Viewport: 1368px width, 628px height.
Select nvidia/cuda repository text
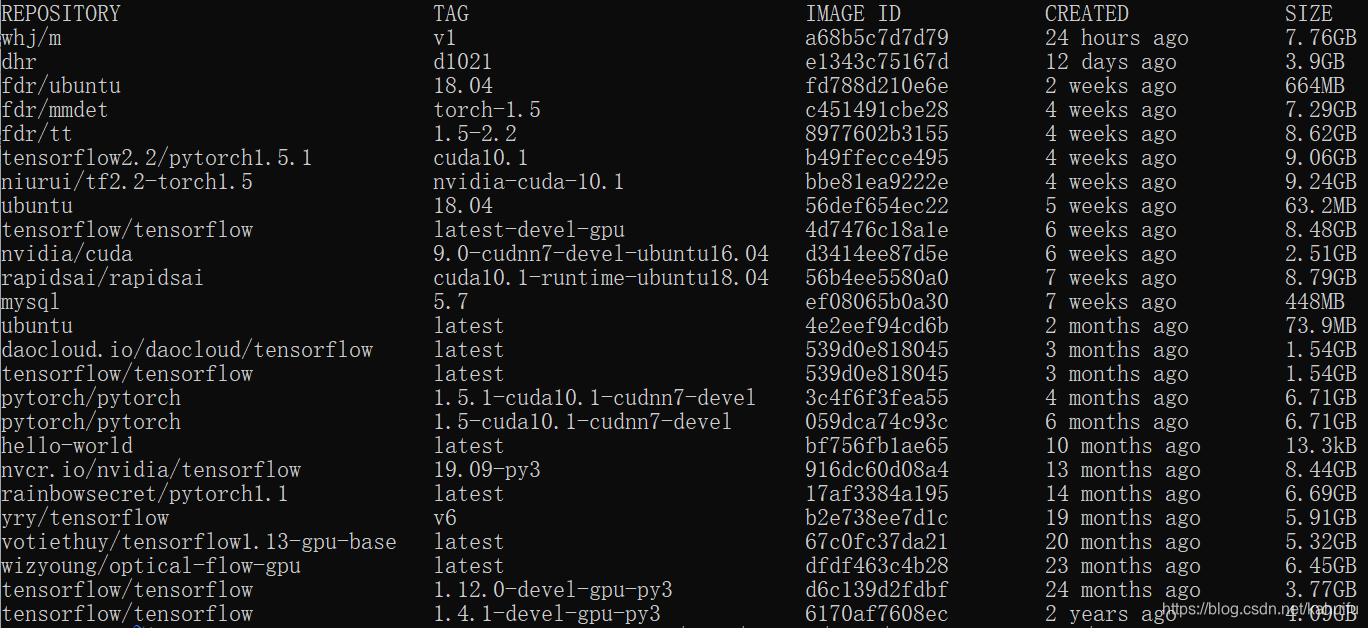[x=67, y=254]
